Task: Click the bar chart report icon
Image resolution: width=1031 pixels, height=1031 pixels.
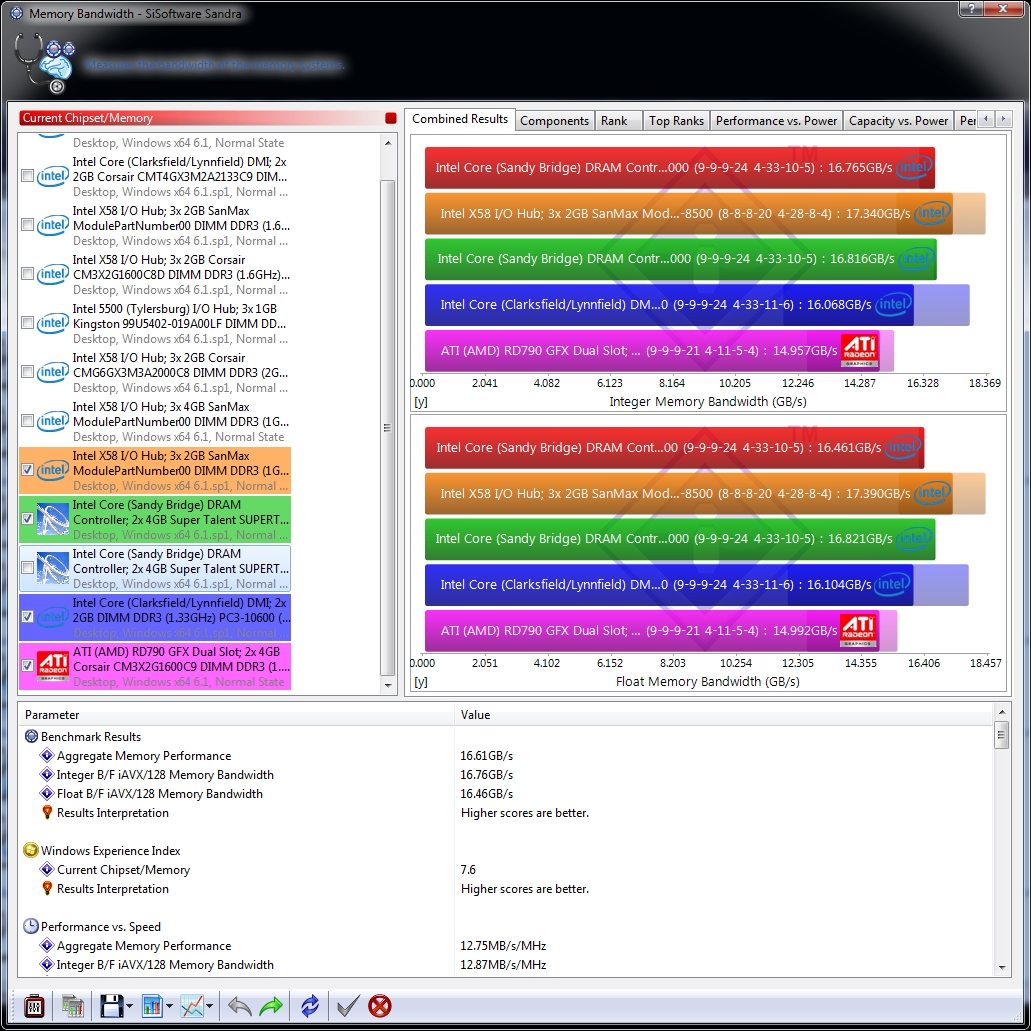Action: (152, 1006)
